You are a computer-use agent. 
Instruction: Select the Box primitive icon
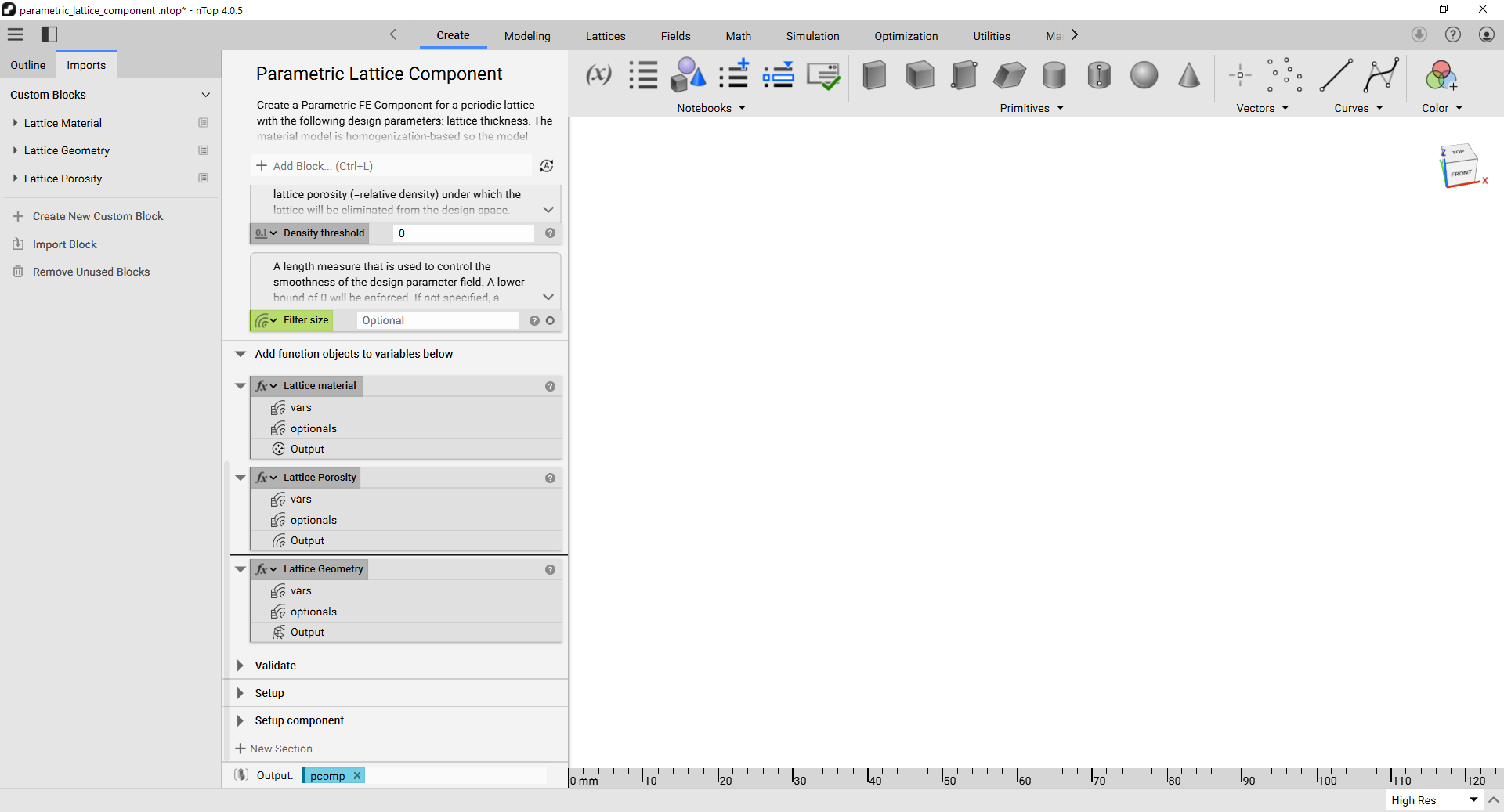click(874, 75)
